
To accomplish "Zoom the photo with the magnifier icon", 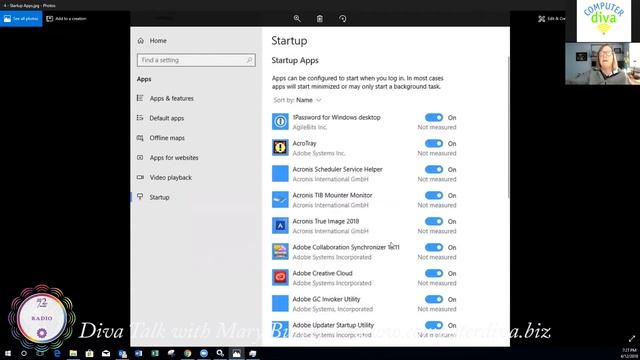I will click(x=297, y=19).
